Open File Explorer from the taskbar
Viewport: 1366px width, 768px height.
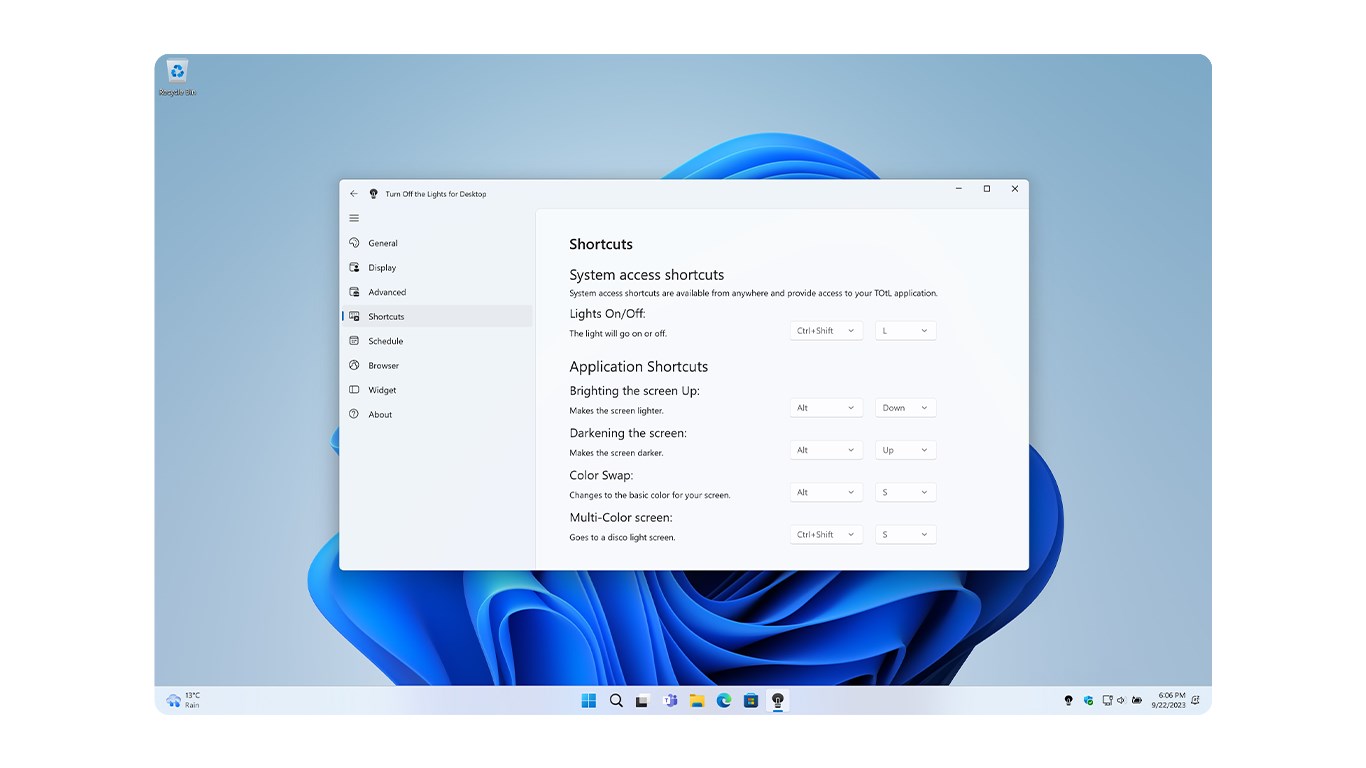pos(697,700)
